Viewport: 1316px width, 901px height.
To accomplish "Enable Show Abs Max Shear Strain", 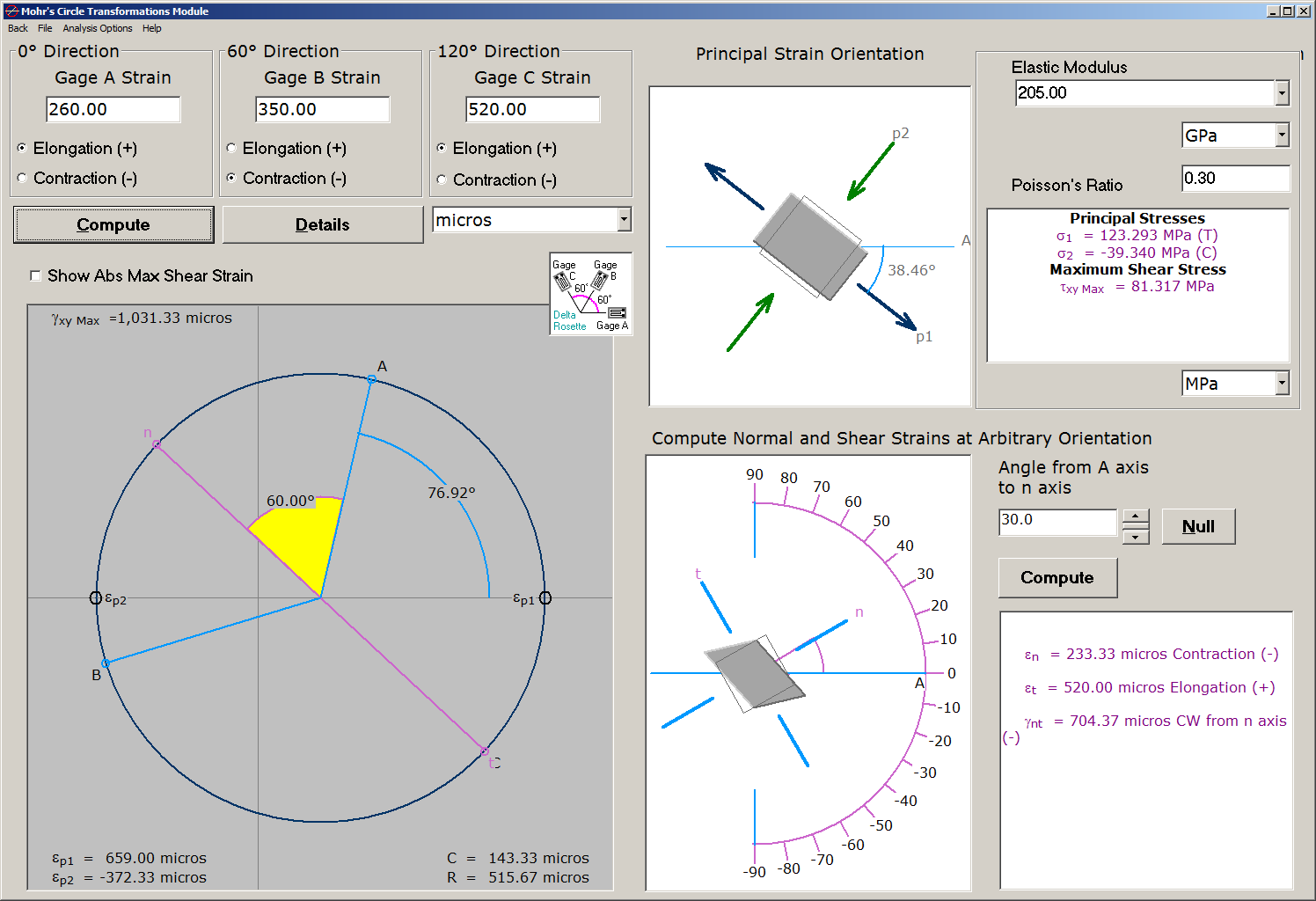I will [34, 275].
